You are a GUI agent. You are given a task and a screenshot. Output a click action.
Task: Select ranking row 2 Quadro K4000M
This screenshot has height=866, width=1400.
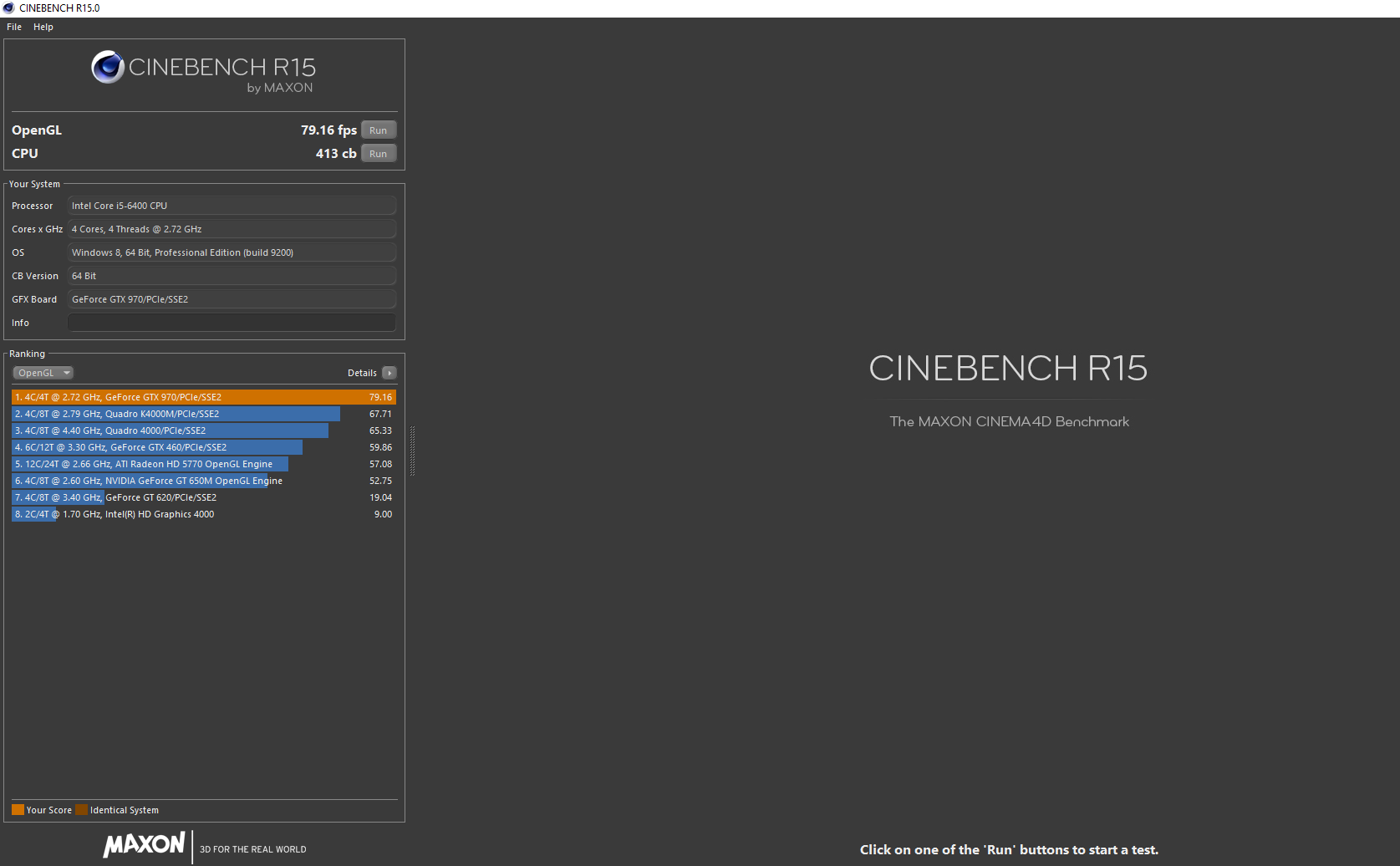point(204,414)
